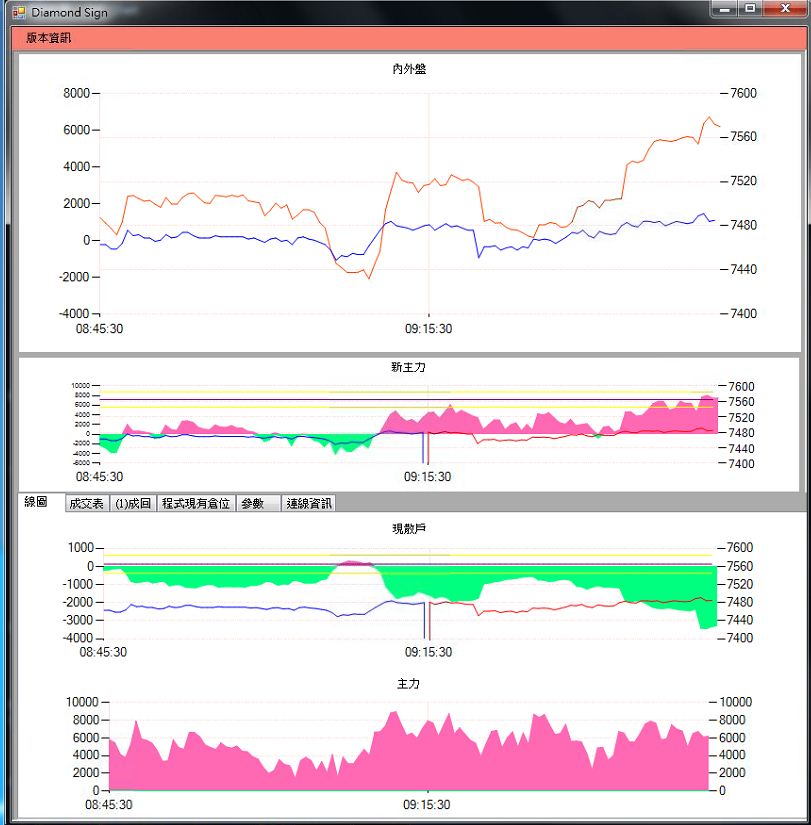Screen dimensions: 811x825
Task: Click the 現散戶 chart title
Action: (409, 529)
